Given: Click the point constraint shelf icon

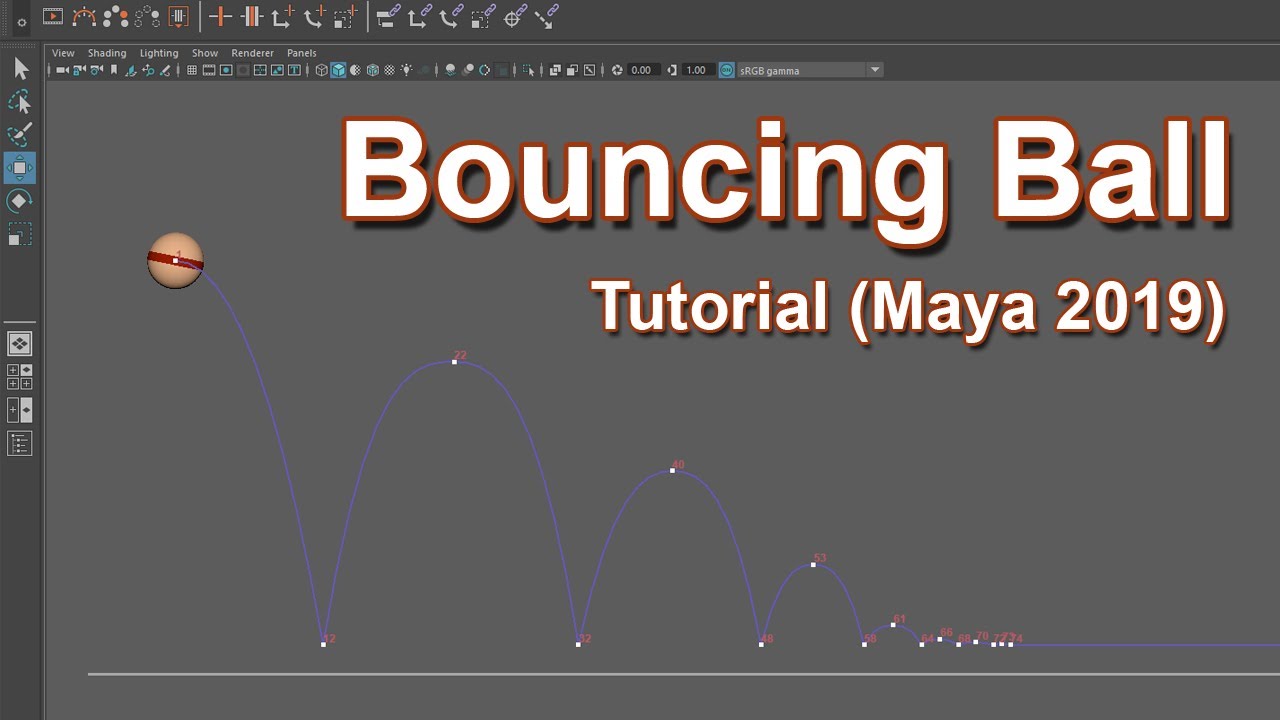Looking at the screenshot, I should 420,16.
